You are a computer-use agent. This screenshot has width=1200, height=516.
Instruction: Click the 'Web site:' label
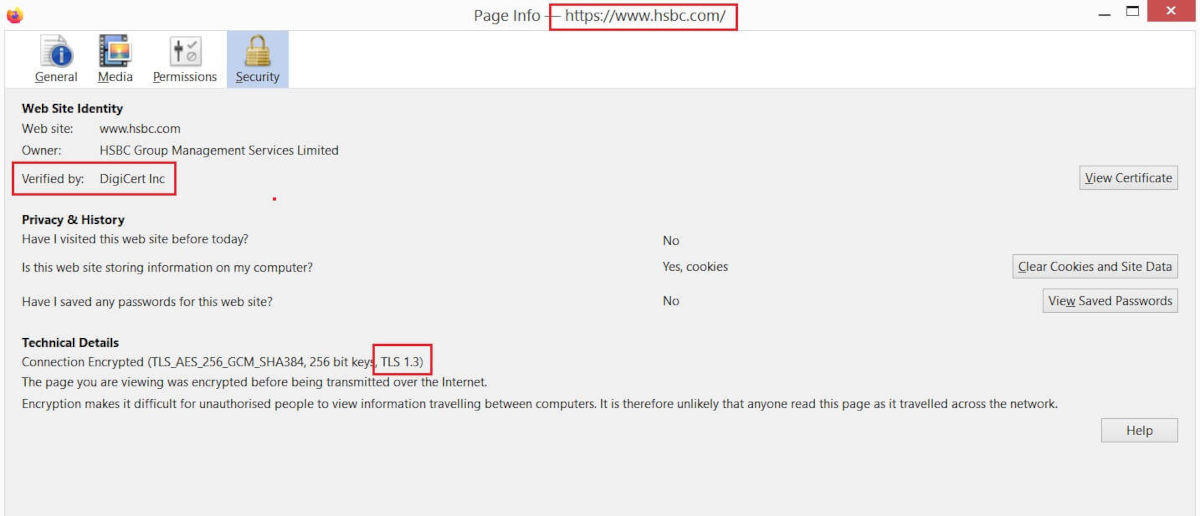pos(47,129)
